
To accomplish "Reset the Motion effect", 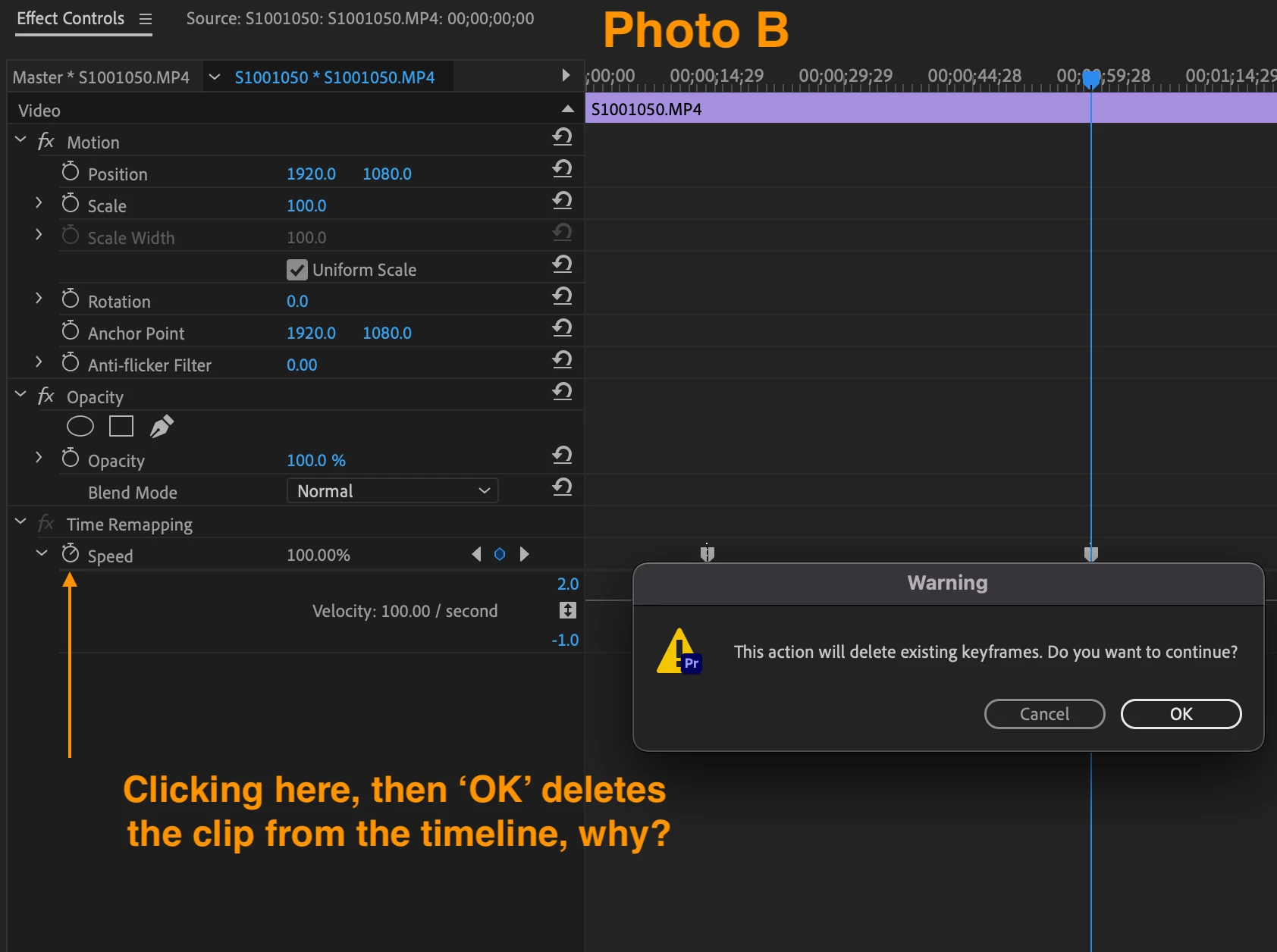I will point(562,137).
